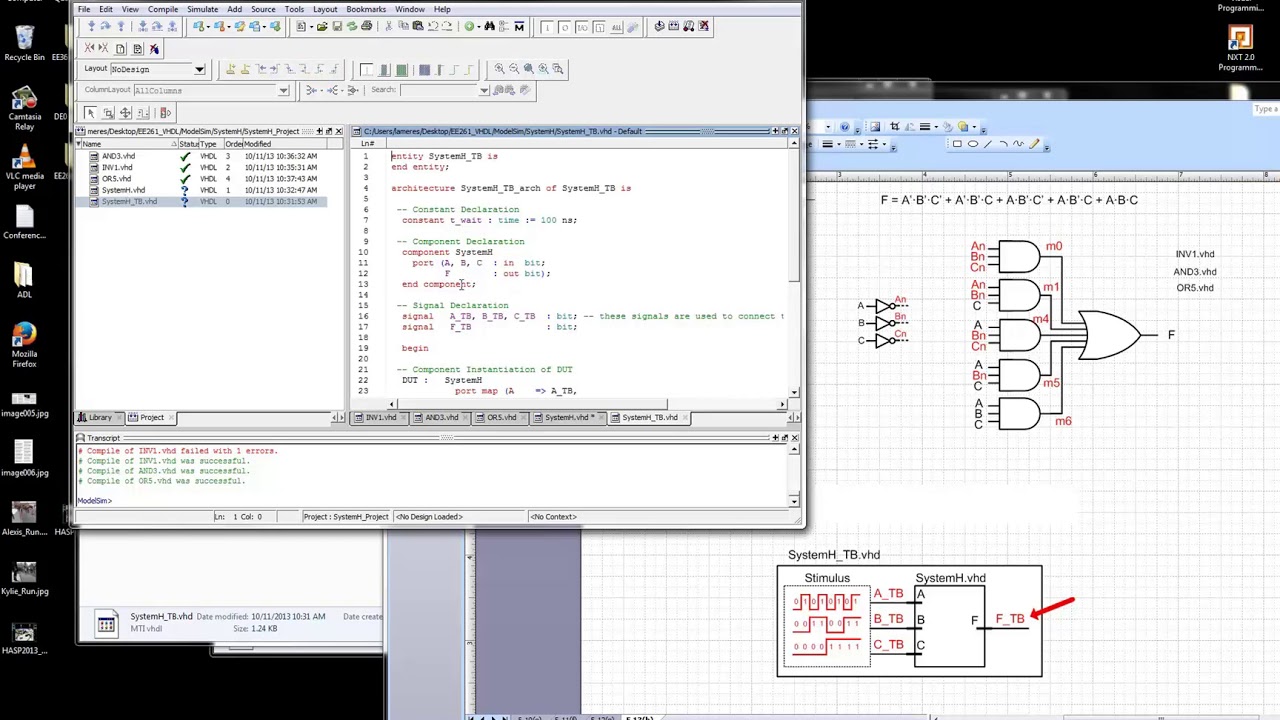Open the Search field dropdown arrow
This screenshot has width=1280, height=720.
[x=484, y=90]
